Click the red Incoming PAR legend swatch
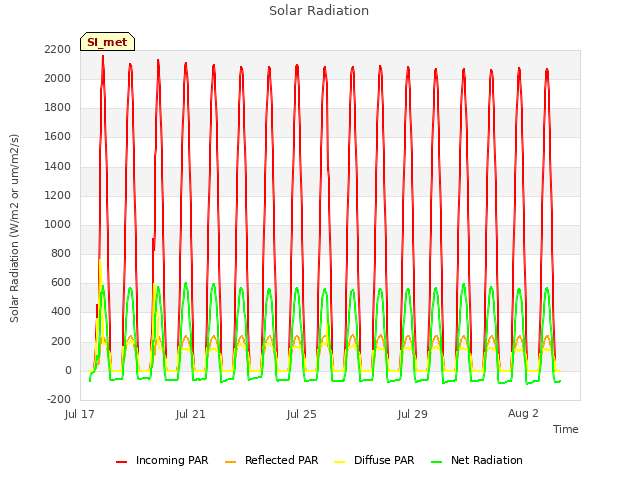 click(121, 462)
